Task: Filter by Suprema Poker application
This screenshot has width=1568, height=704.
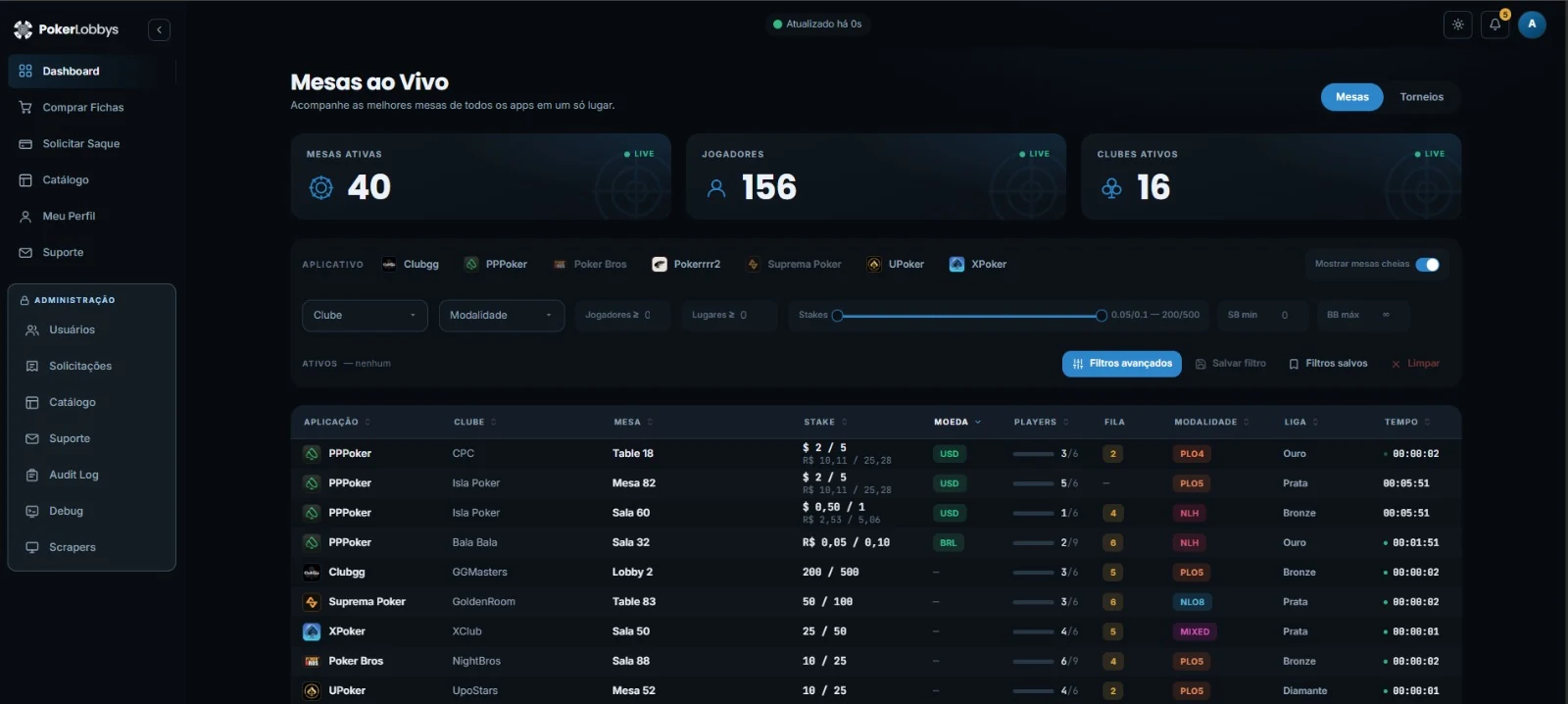Action: (794, 264)
